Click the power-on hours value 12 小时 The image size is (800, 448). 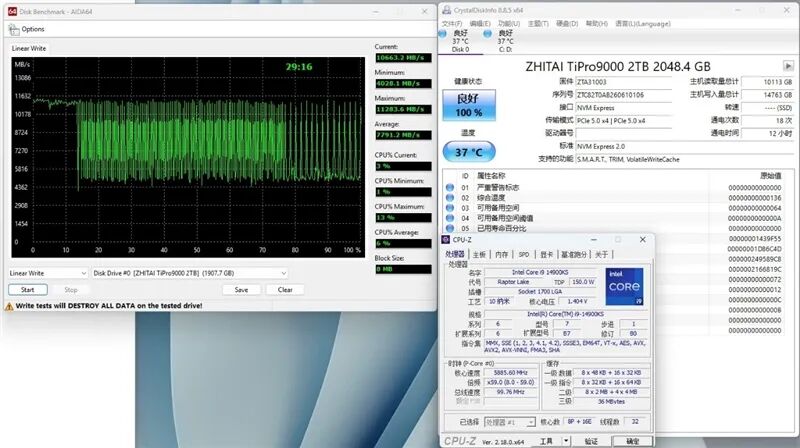[767, 134]
